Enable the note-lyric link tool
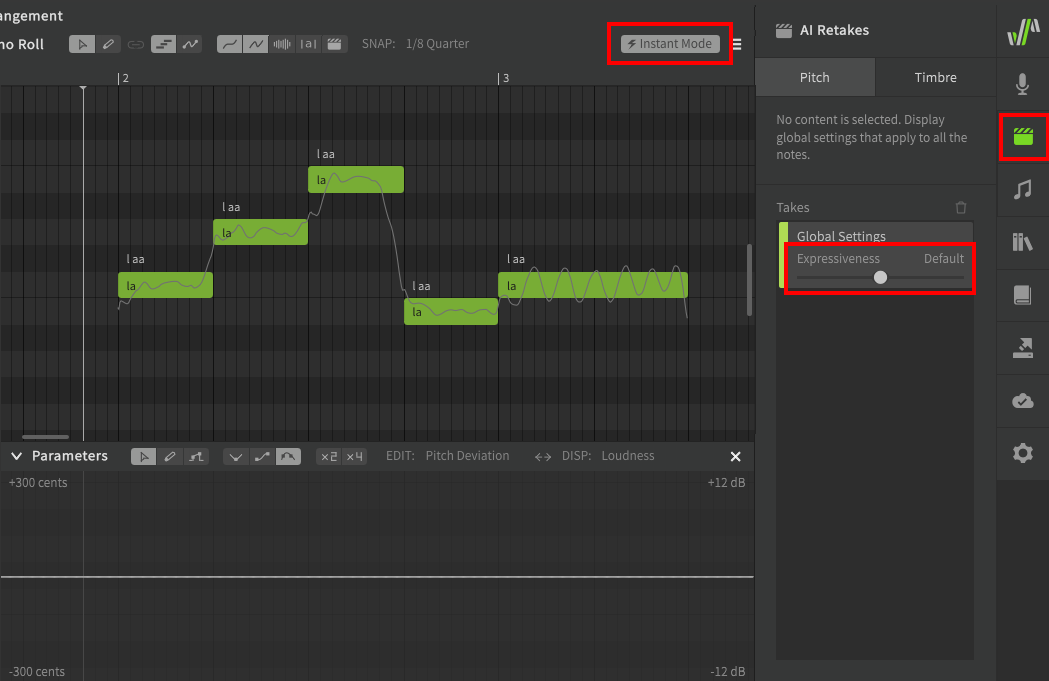The height and width of the screenshot is (681, 1049). (135, 43)
